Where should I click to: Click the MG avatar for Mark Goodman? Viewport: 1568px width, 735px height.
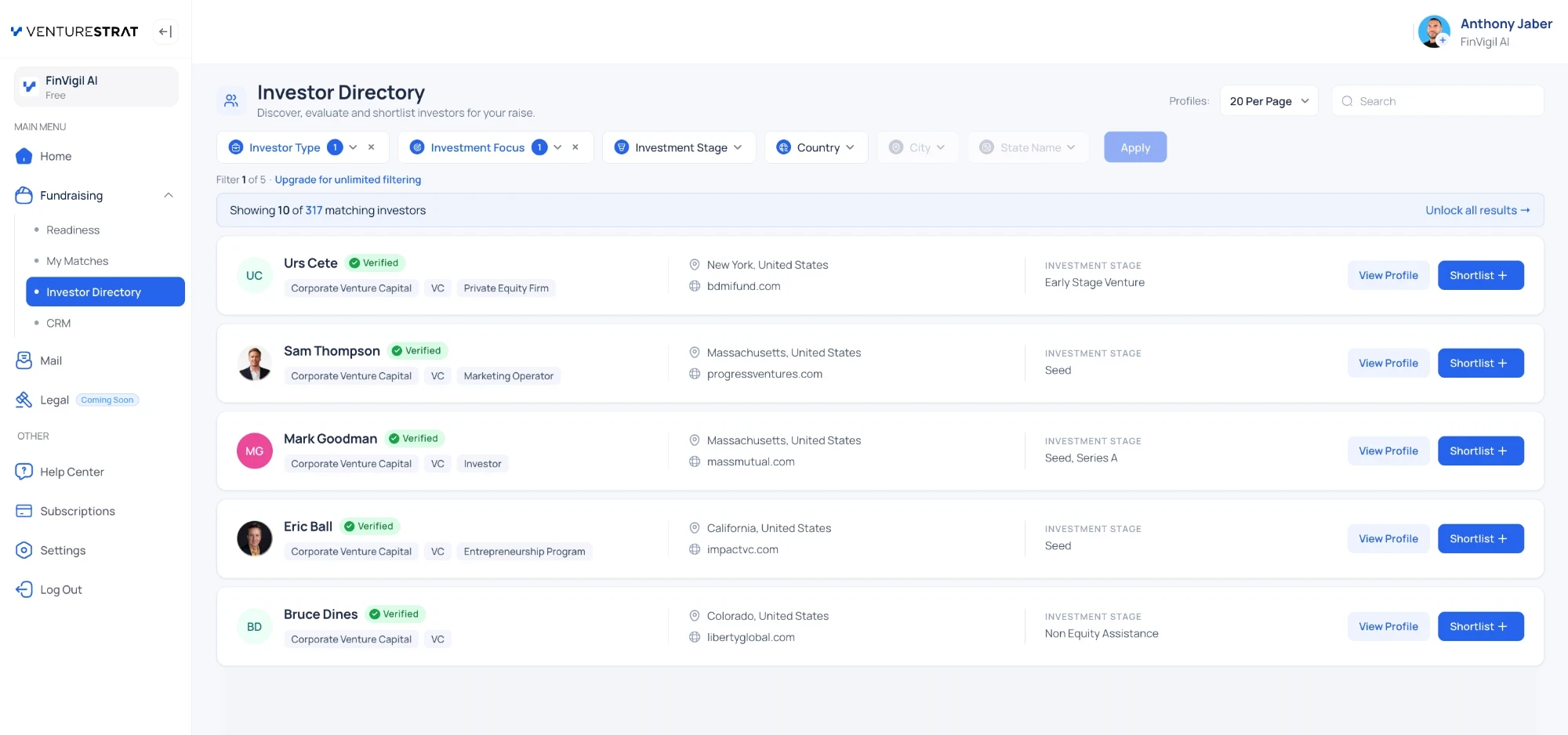255,451
